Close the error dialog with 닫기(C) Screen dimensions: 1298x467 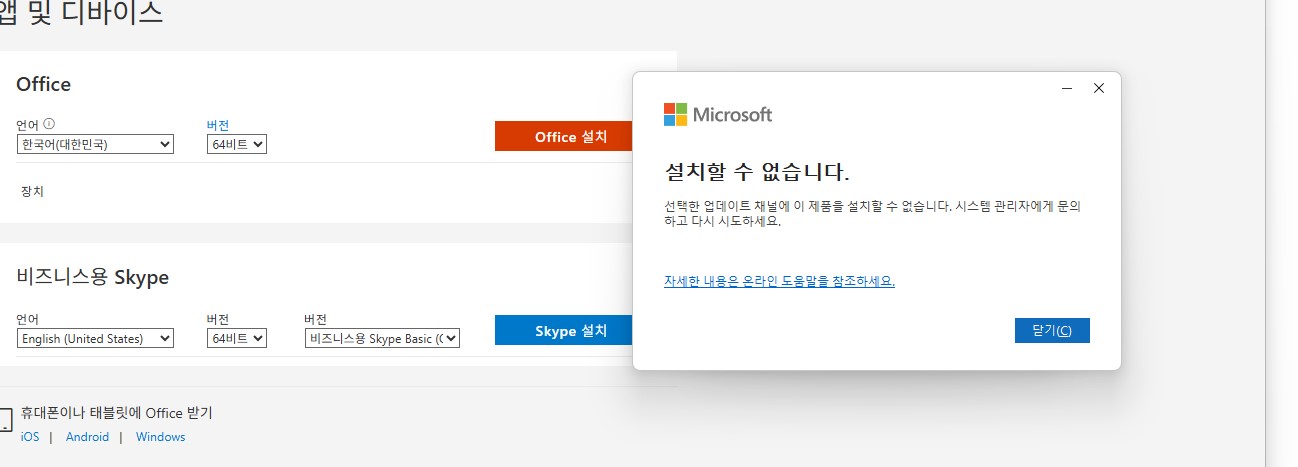(x=1051, y=331)
